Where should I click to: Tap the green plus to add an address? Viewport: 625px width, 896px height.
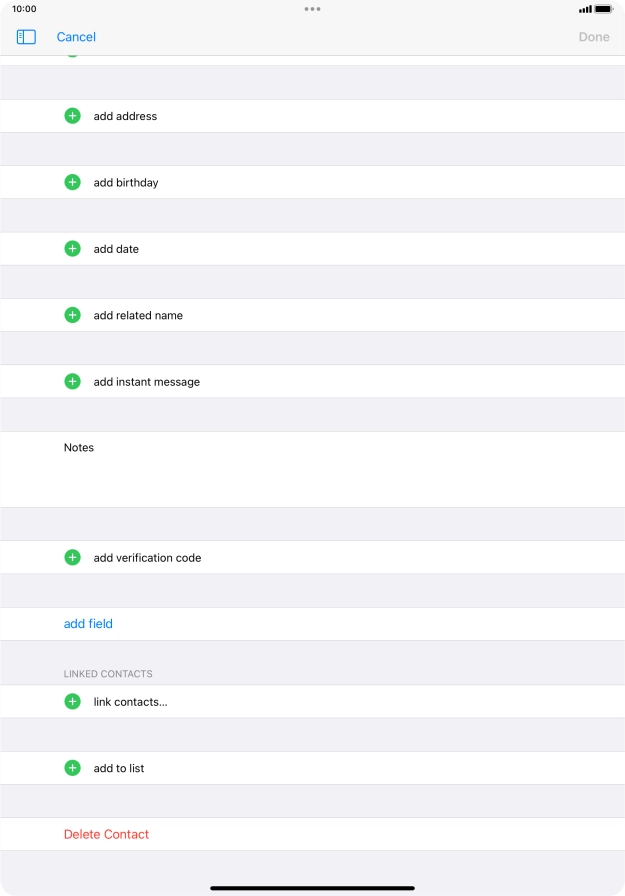point(71,115)
